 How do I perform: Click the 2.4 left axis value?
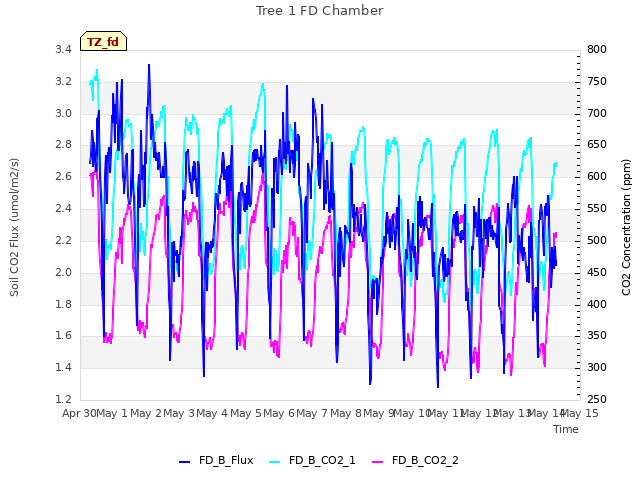point(63,208)
